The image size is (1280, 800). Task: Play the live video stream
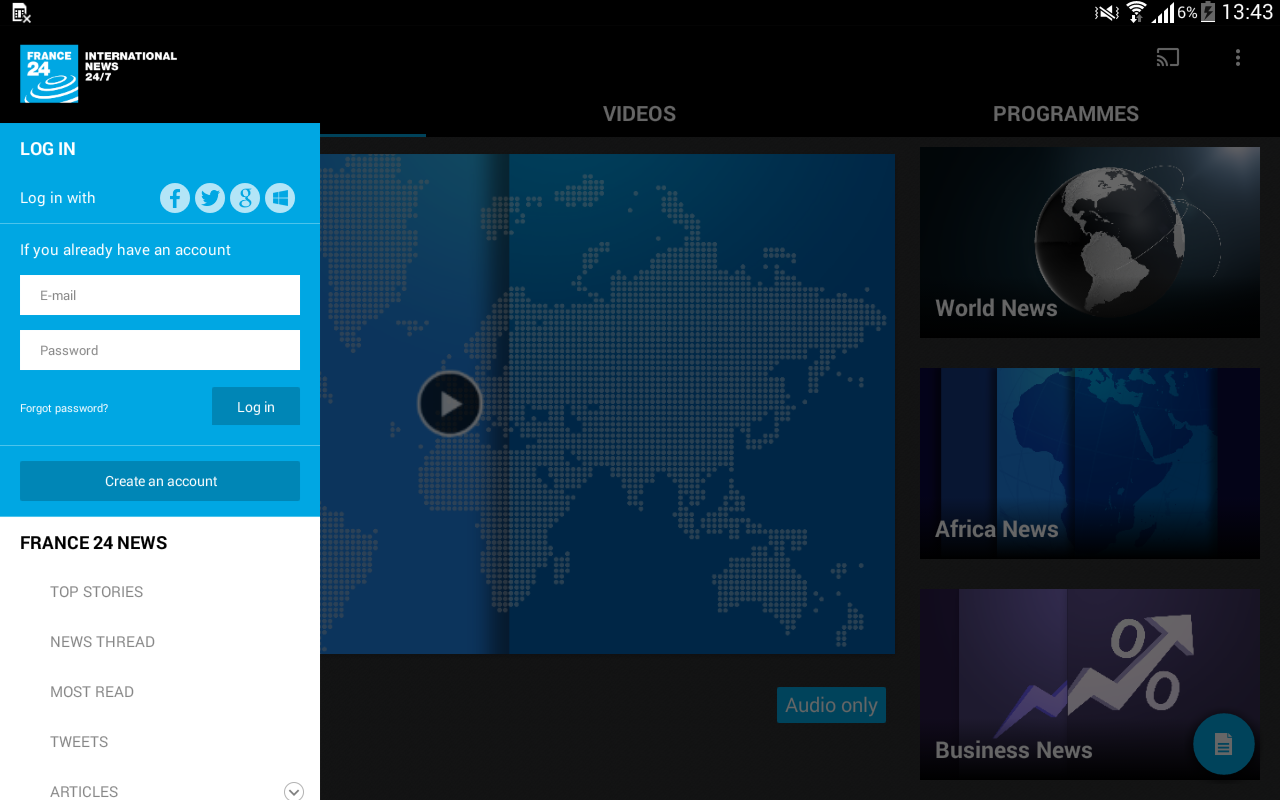pos(450,404)
